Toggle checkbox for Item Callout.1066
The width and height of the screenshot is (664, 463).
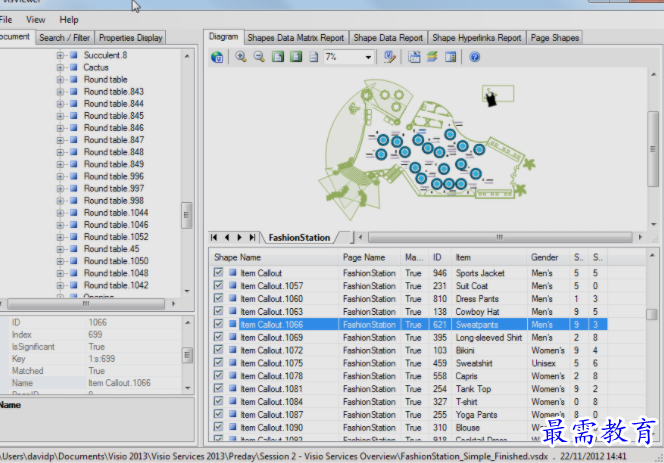coord(219,324)
